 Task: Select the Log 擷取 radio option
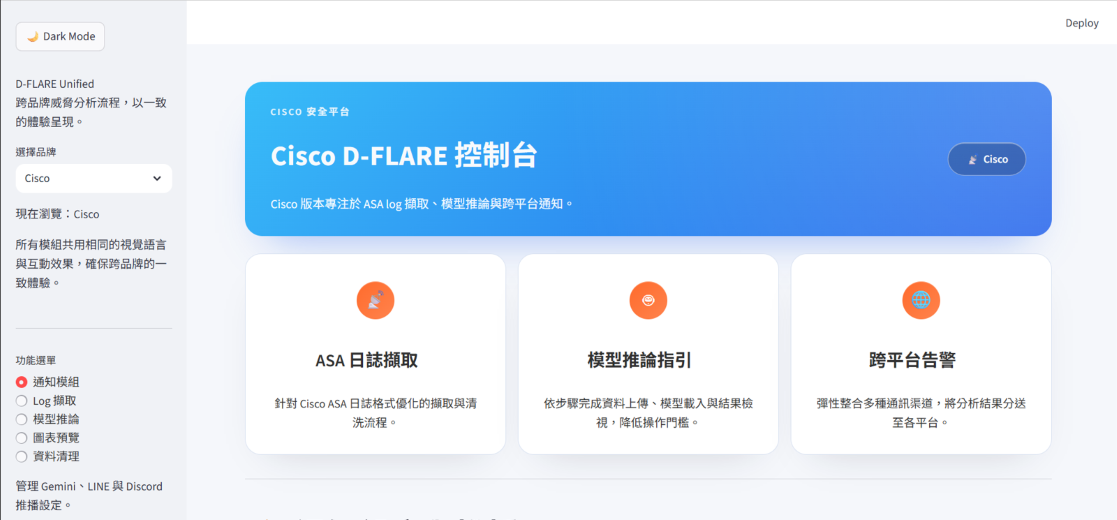(22, 400)
